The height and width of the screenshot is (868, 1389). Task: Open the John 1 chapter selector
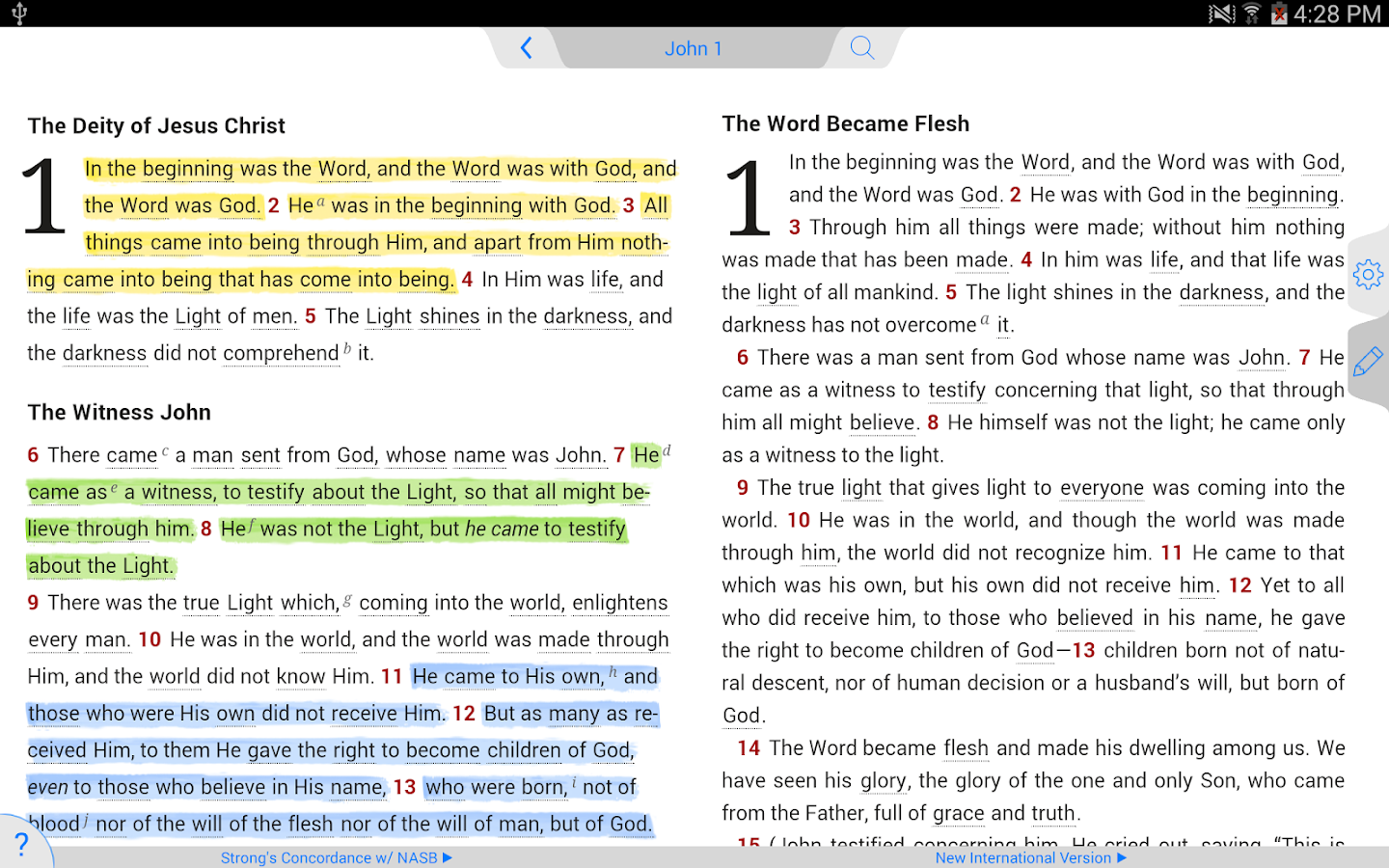coord(693,48)
